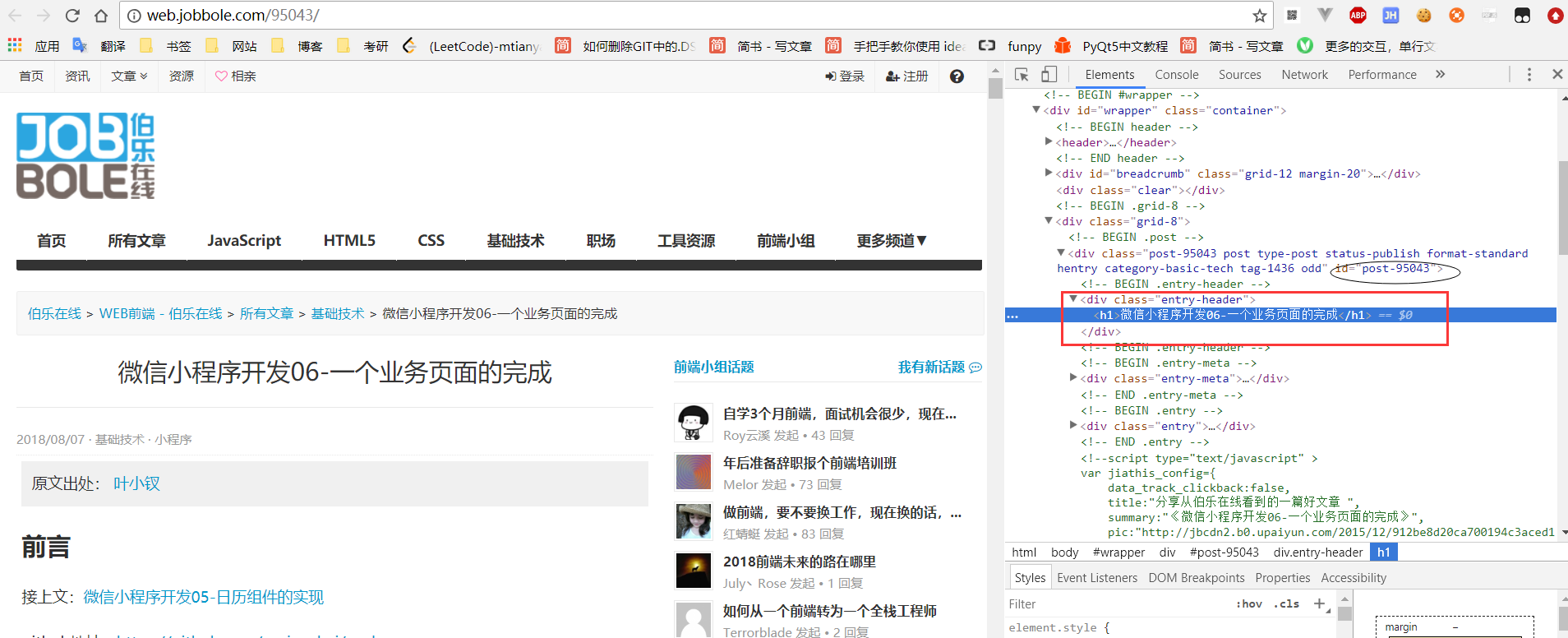Open 叶小钗 author link
This screenshot has width=1568, height=638.
click(136, 483)
